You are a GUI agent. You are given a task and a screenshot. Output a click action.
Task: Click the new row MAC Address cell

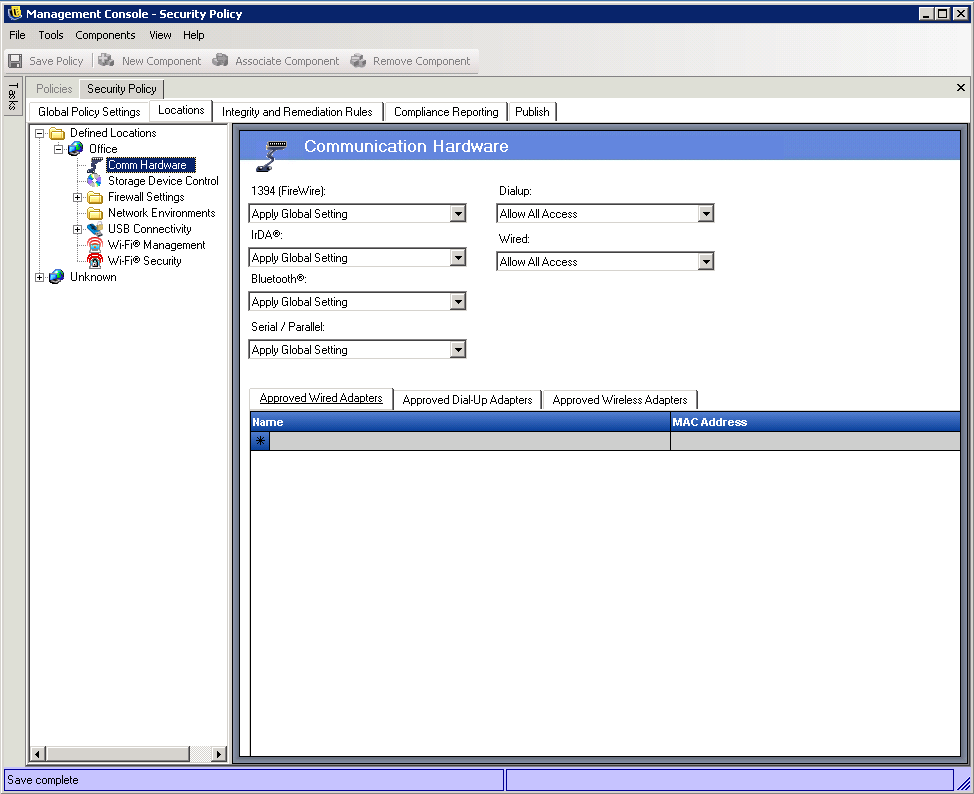816,441
